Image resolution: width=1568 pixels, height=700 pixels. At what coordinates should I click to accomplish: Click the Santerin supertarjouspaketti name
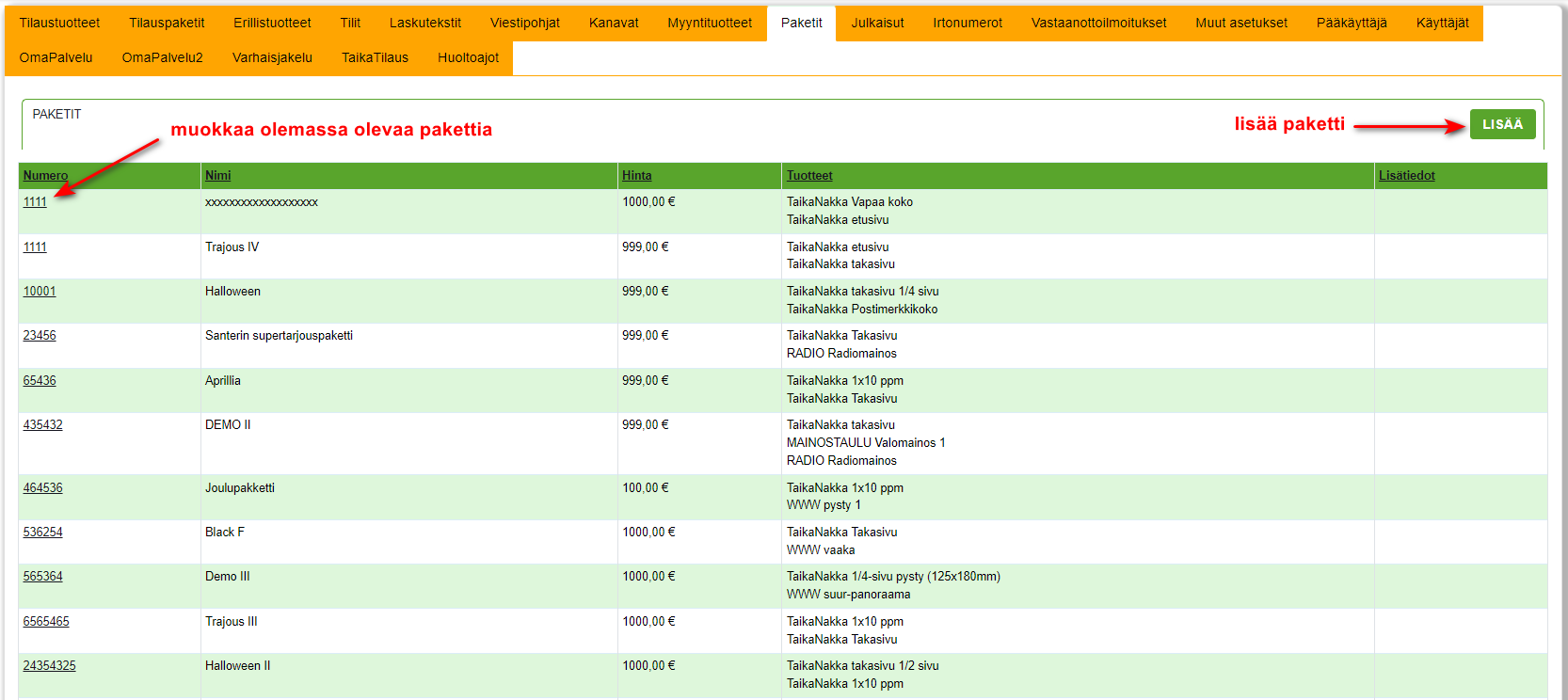(x=279, y=336)
